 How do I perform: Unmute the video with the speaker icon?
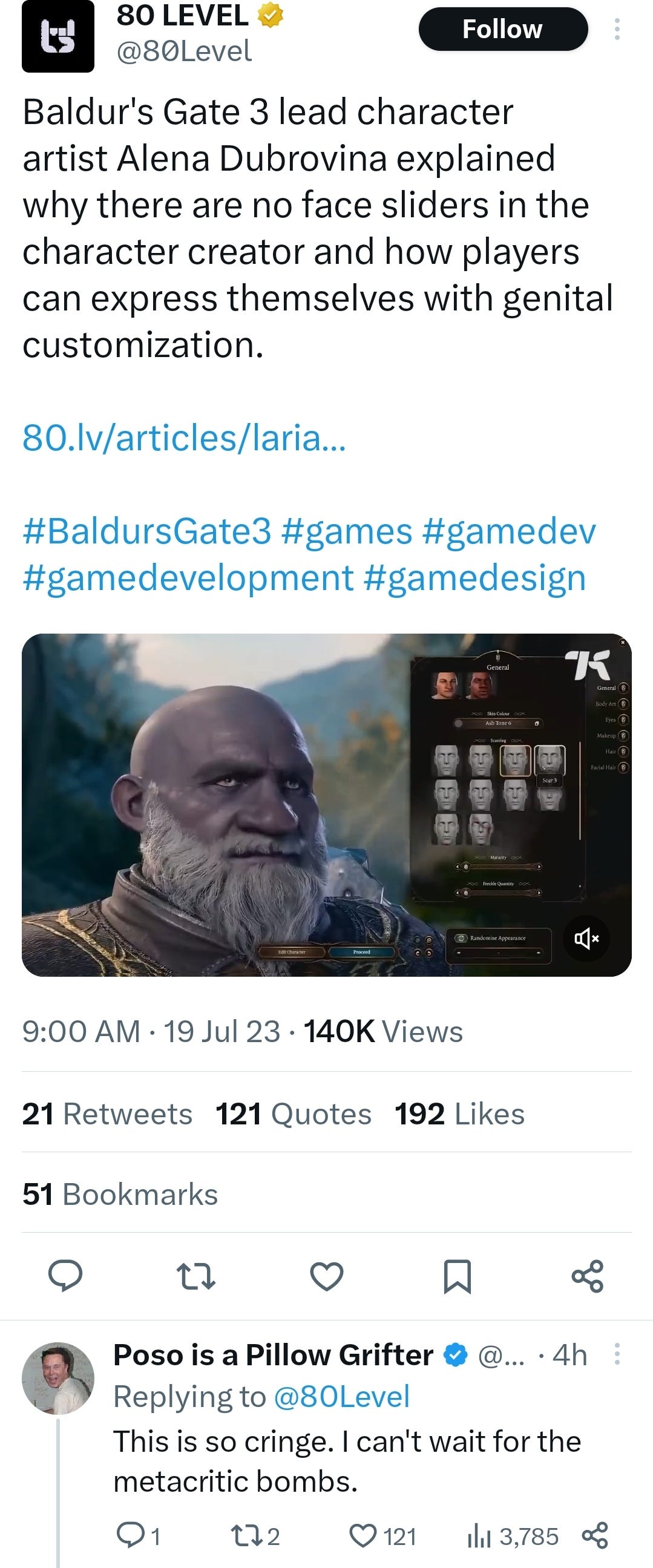[x=586, y=938]
